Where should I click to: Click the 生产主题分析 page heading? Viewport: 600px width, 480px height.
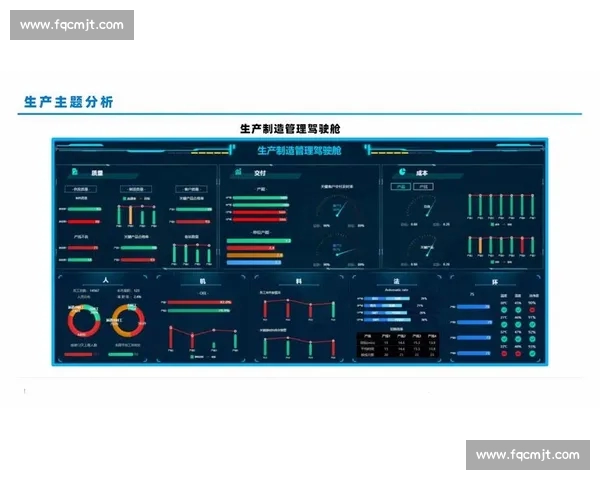click(x=68, y=102)
